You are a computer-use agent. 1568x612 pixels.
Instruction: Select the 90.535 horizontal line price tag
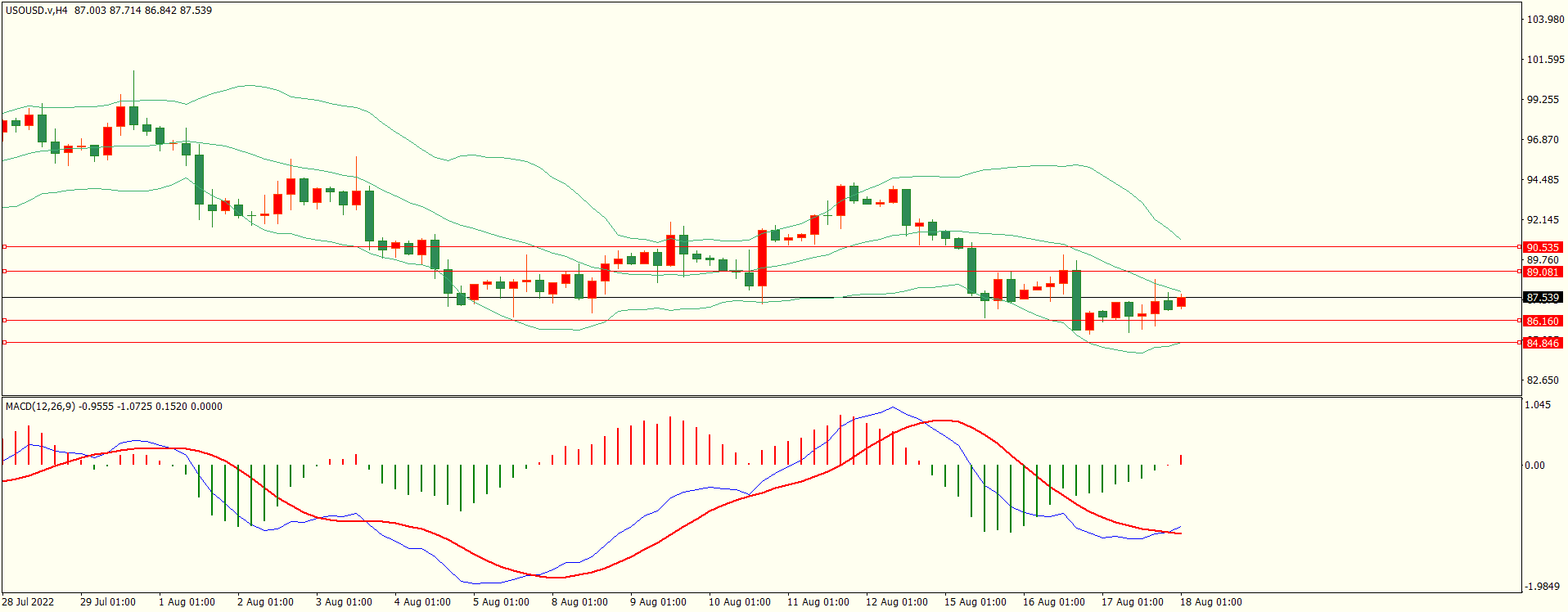click(1543, 247)
